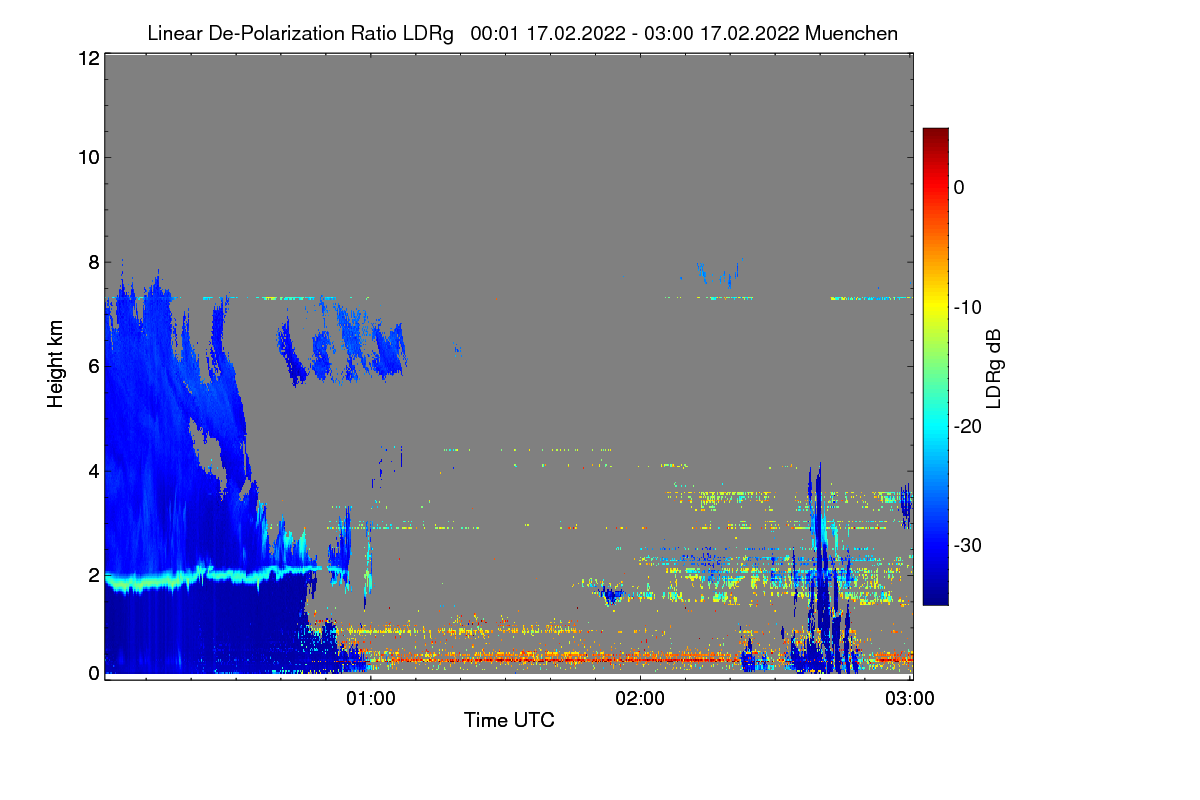Click the '02:00' time tick label

pyautogui.click(x=640, y=699)
